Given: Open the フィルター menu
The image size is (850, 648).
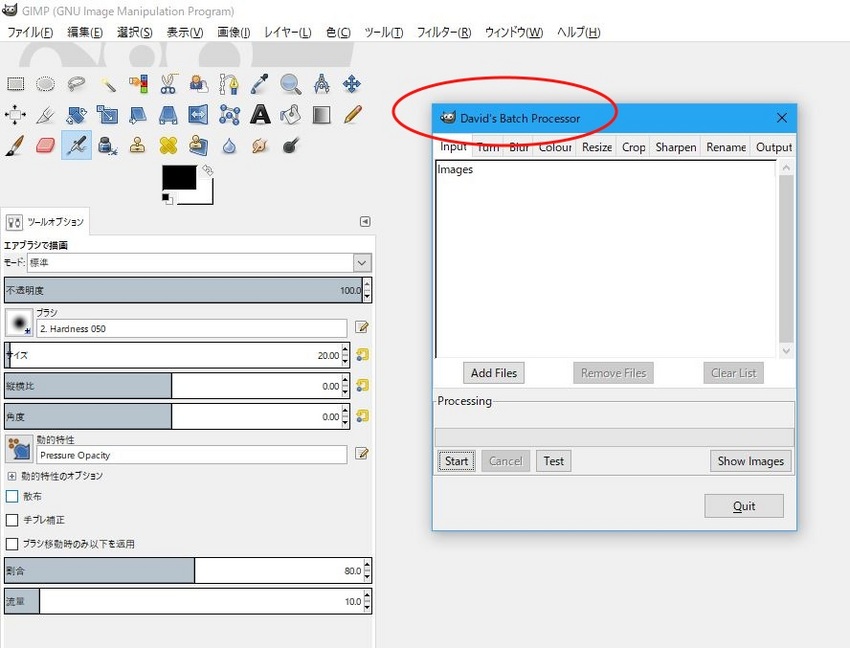Looking at the screenshot, I should pos(443,32).
